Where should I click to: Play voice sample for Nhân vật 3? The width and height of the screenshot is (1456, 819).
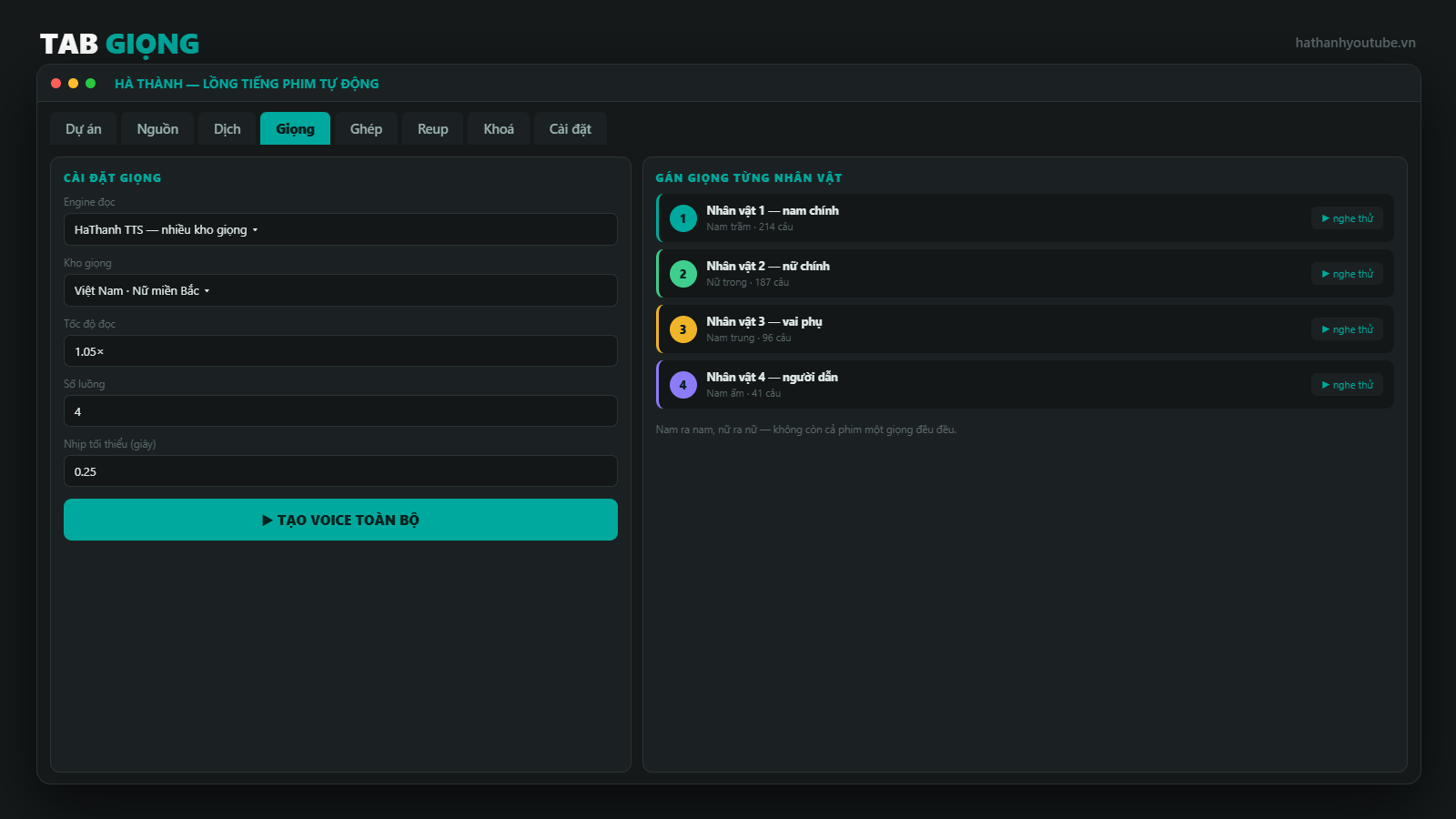coord(1347,329)
